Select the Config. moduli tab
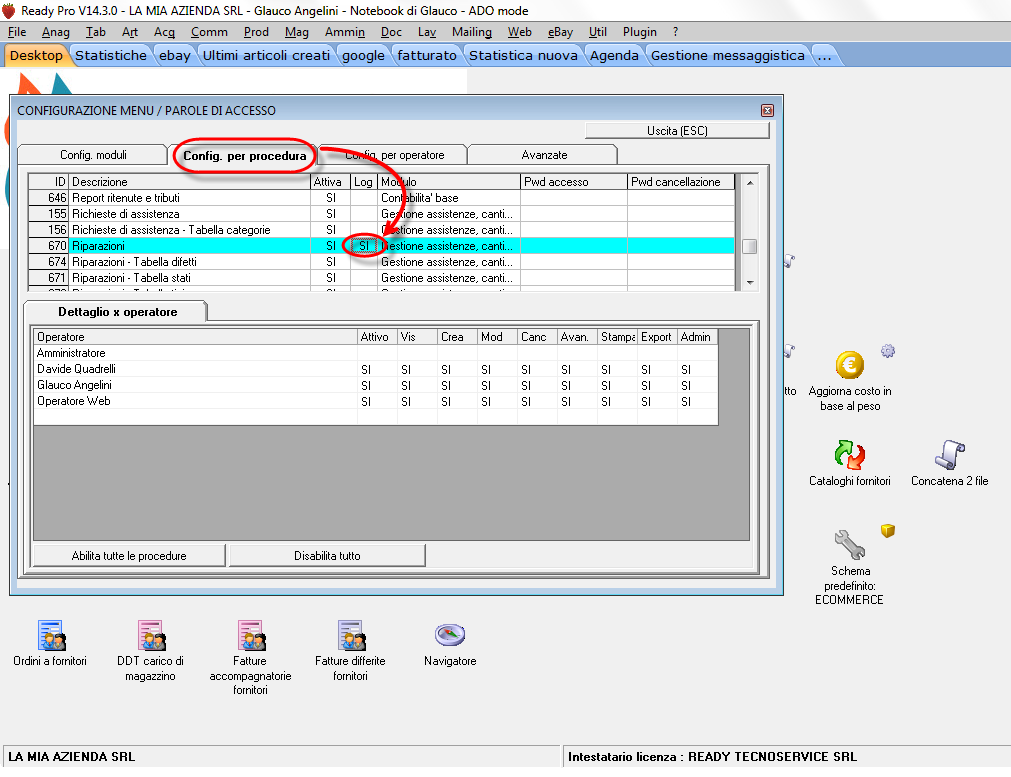The image size is (1011, 777). click(x=93, y=155)
